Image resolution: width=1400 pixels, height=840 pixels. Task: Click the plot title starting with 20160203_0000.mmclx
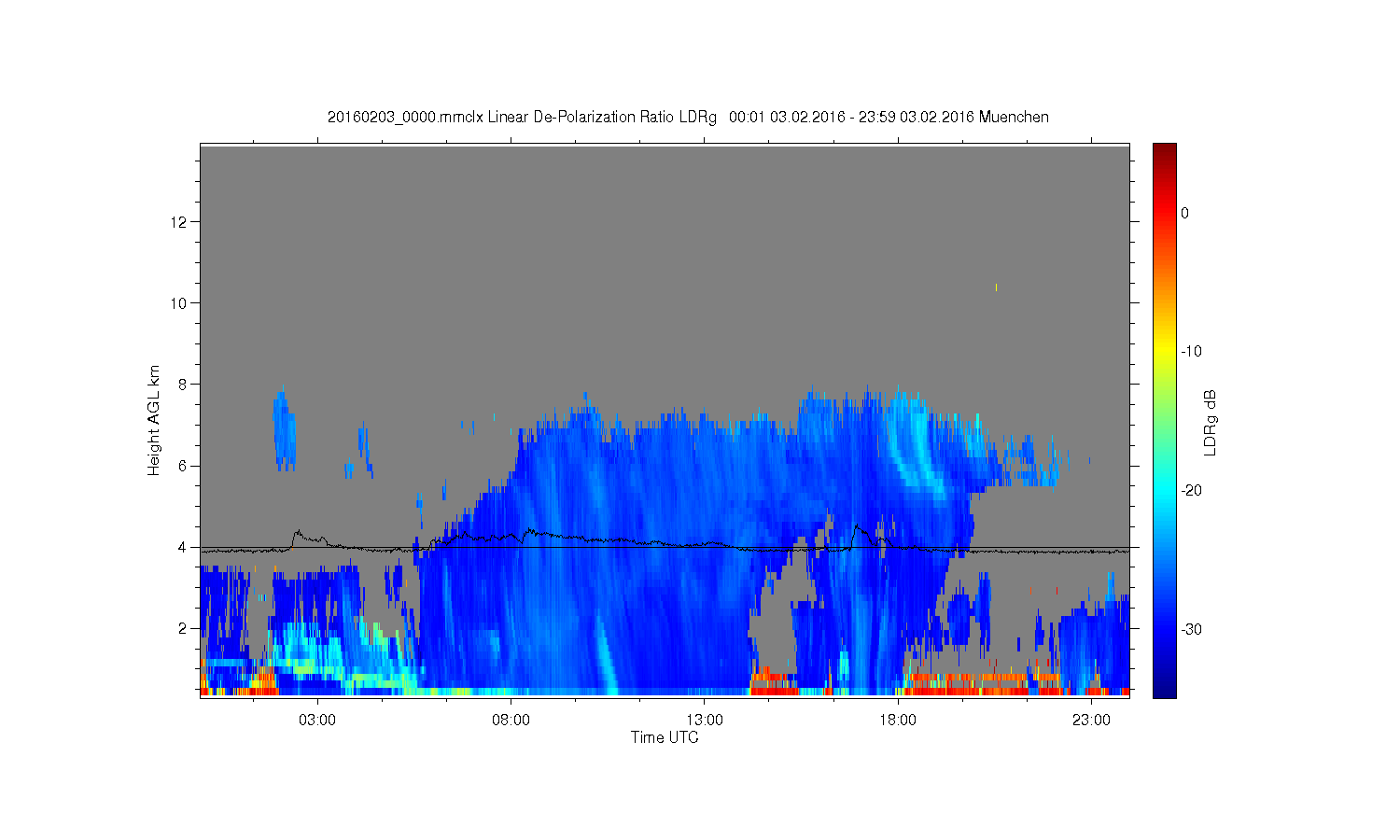click(x=688, y=117)
